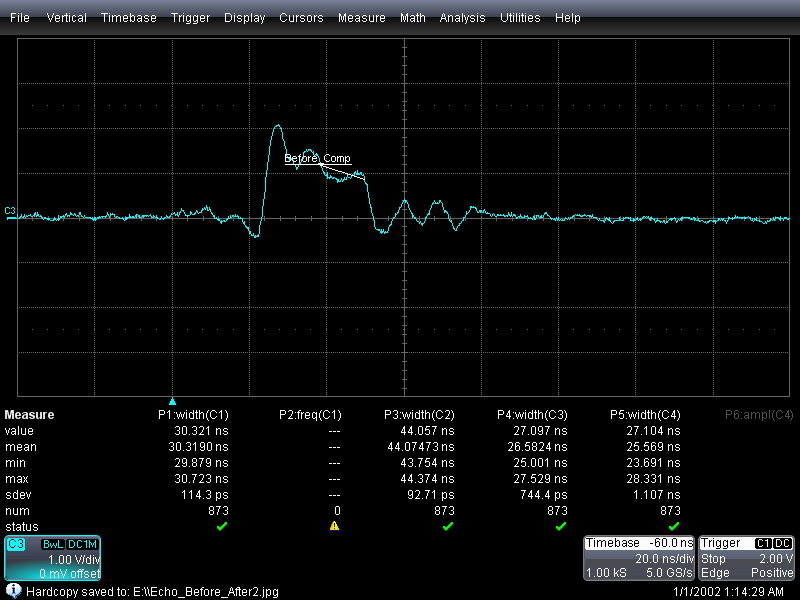Open the Analysis menu
The height and width of the screenshot is (600, 800).
point(462,18)
